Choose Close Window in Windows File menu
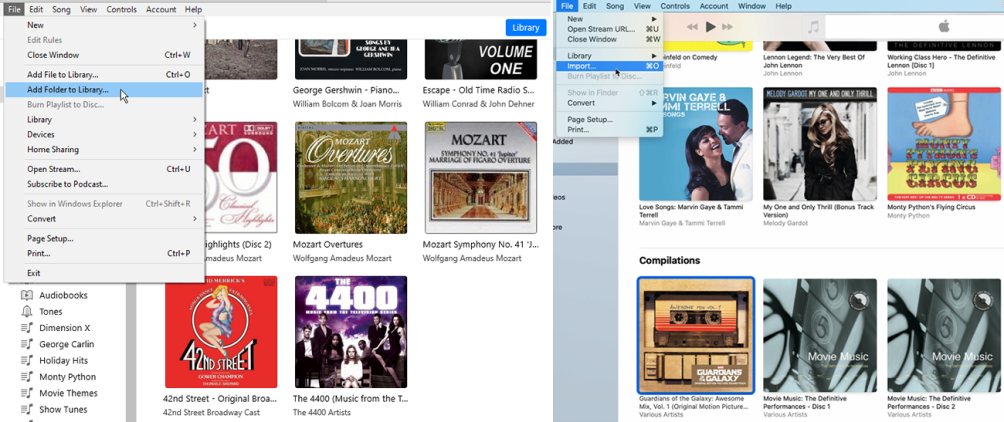The image size is (1004, 422). coord(104,55)
